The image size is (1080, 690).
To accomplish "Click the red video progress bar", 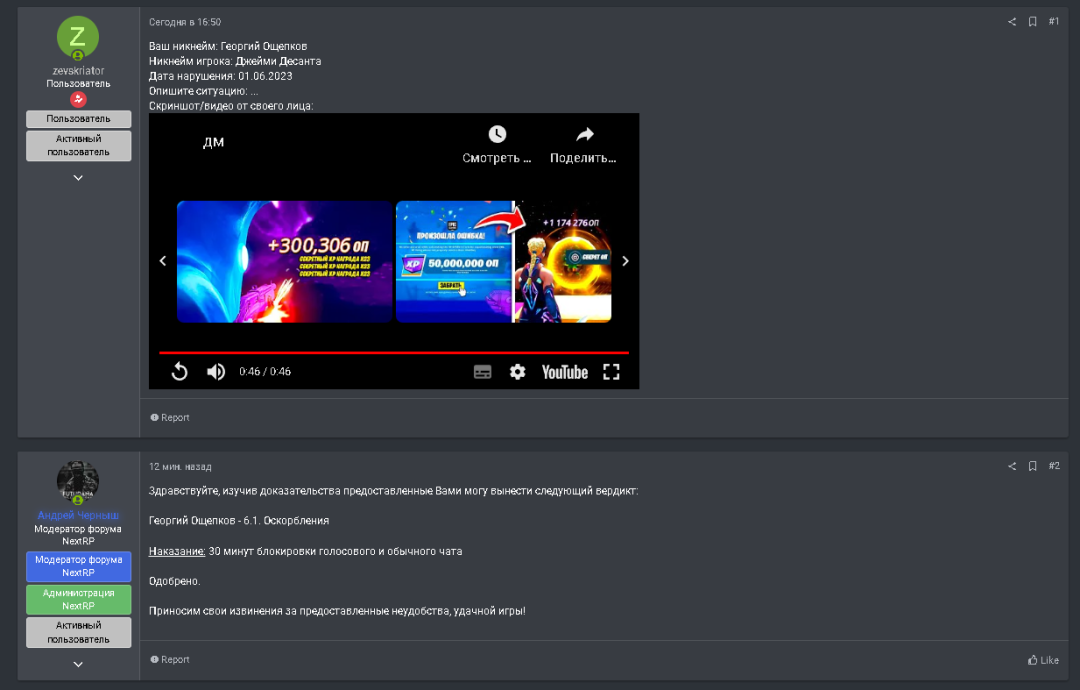I will (x=394, y=353).
